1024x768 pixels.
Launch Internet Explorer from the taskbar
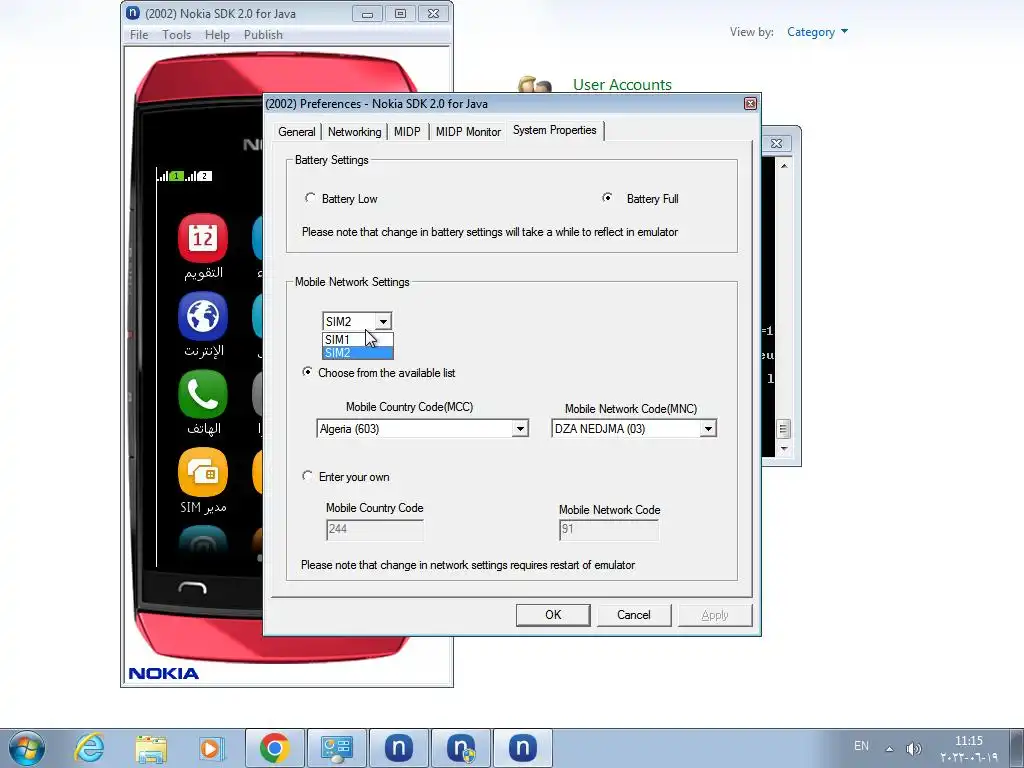point(89,748)
